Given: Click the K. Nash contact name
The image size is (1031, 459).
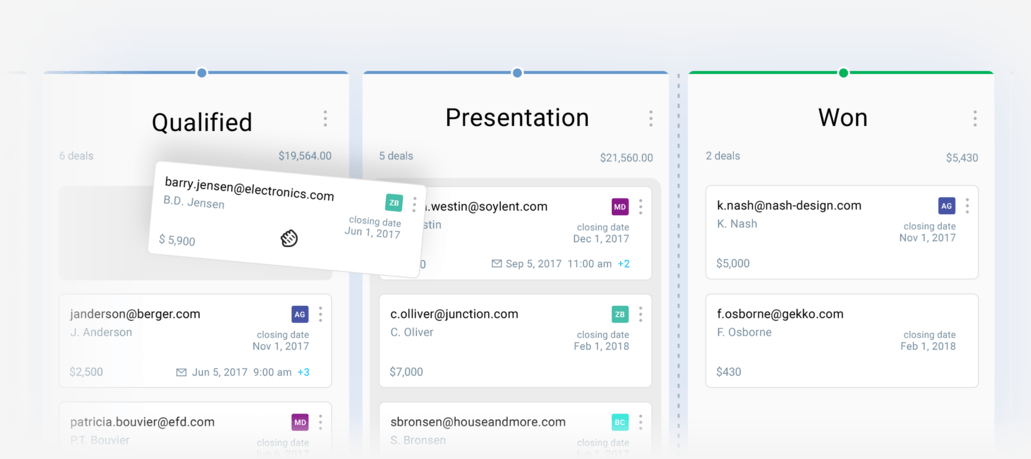Looking at the screenshot, I should pyautogui.click(x=737, y=224).
